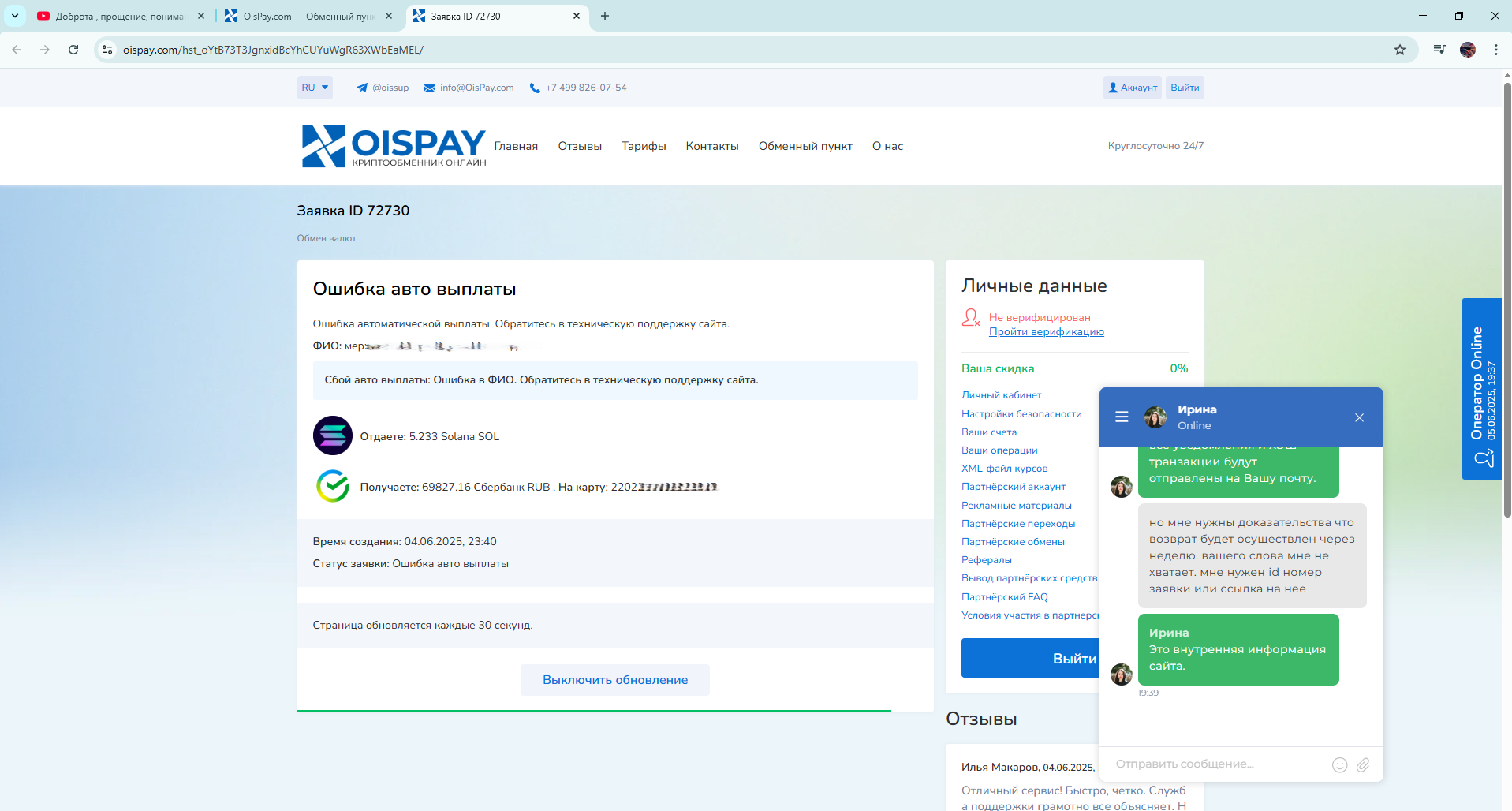
Task: Open Партнёрский FAQ link
Action: coord(1005,597)
